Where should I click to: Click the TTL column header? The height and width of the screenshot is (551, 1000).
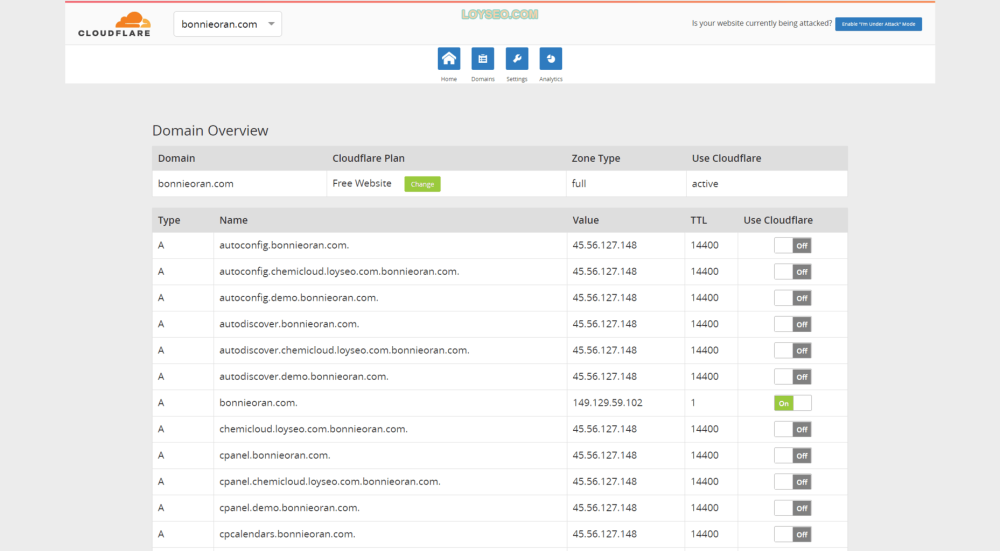pos(698,220)
